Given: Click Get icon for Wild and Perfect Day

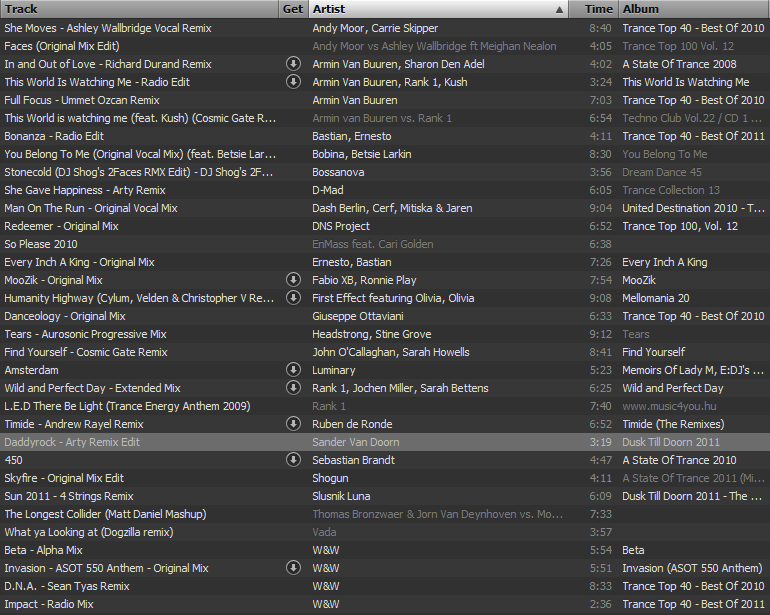Looking at the screenshot, I should (293, 388).
